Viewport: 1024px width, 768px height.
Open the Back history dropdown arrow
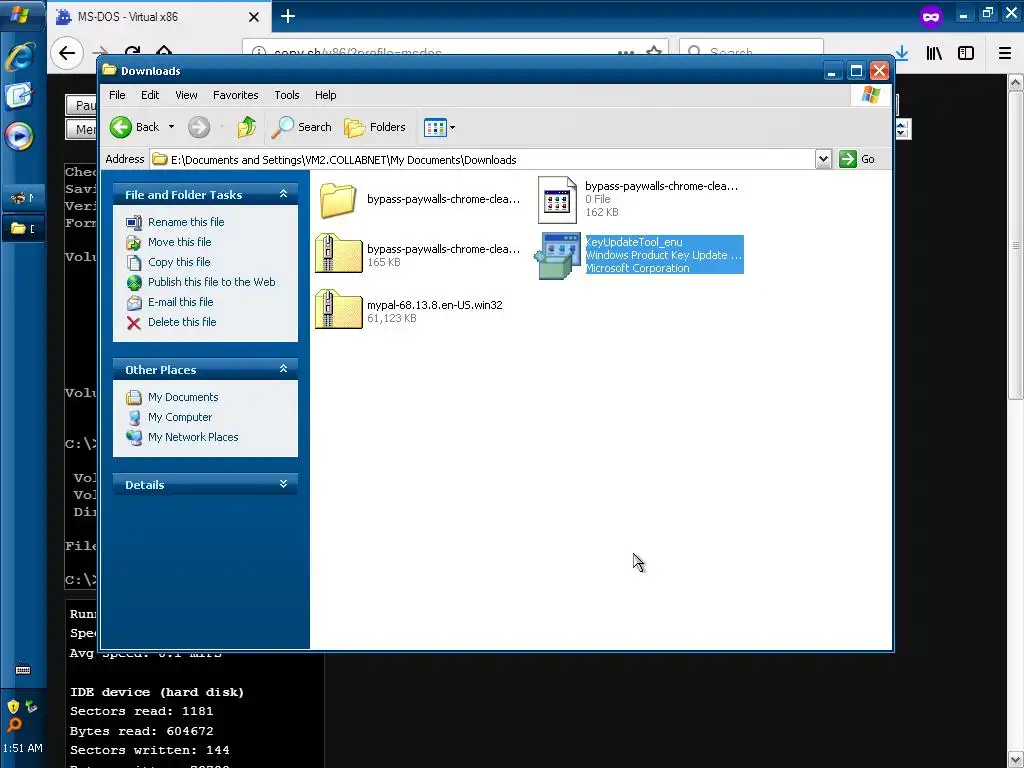point(171,127)
